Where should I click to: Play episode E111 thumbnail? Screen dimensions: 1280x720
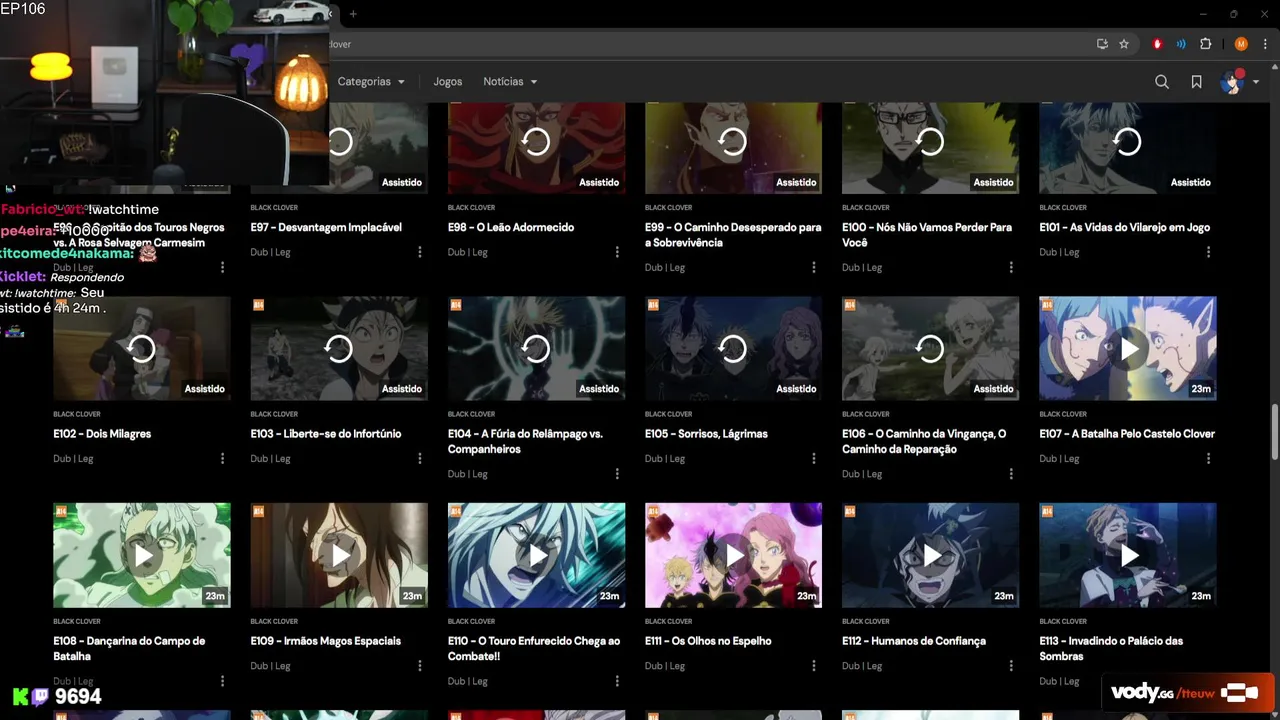click(x=733, y=555)
